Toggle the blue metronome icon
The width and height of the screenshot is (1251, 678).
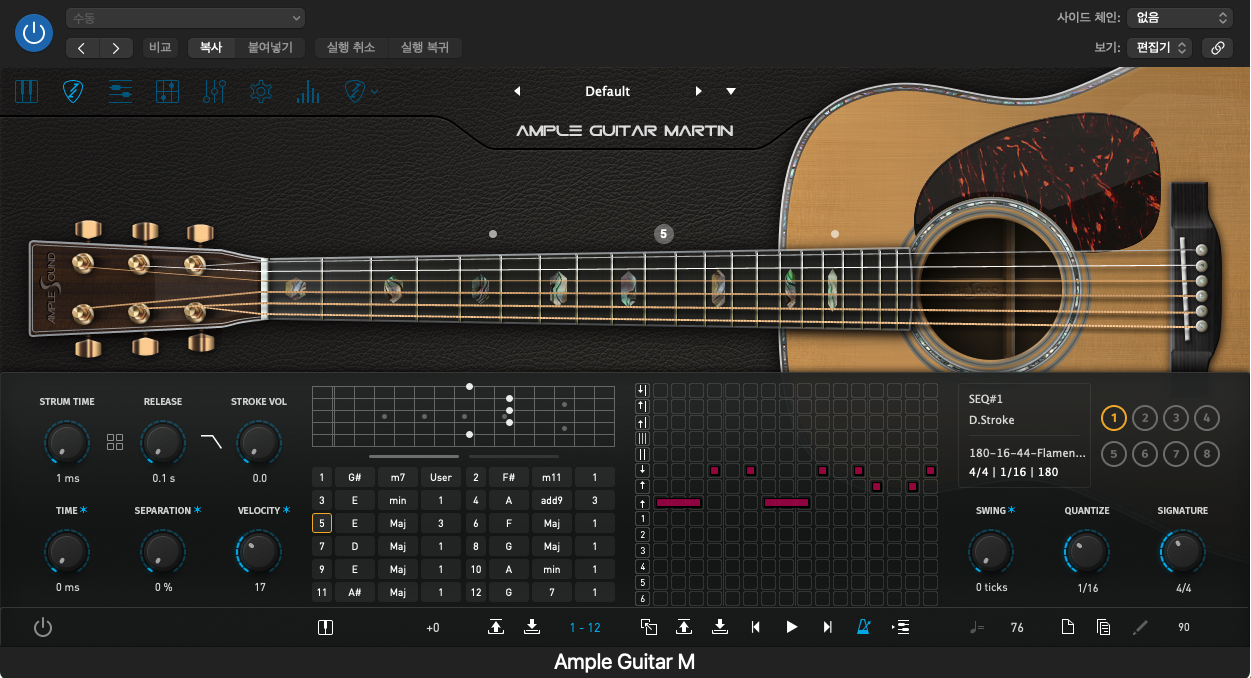(863, 627)
